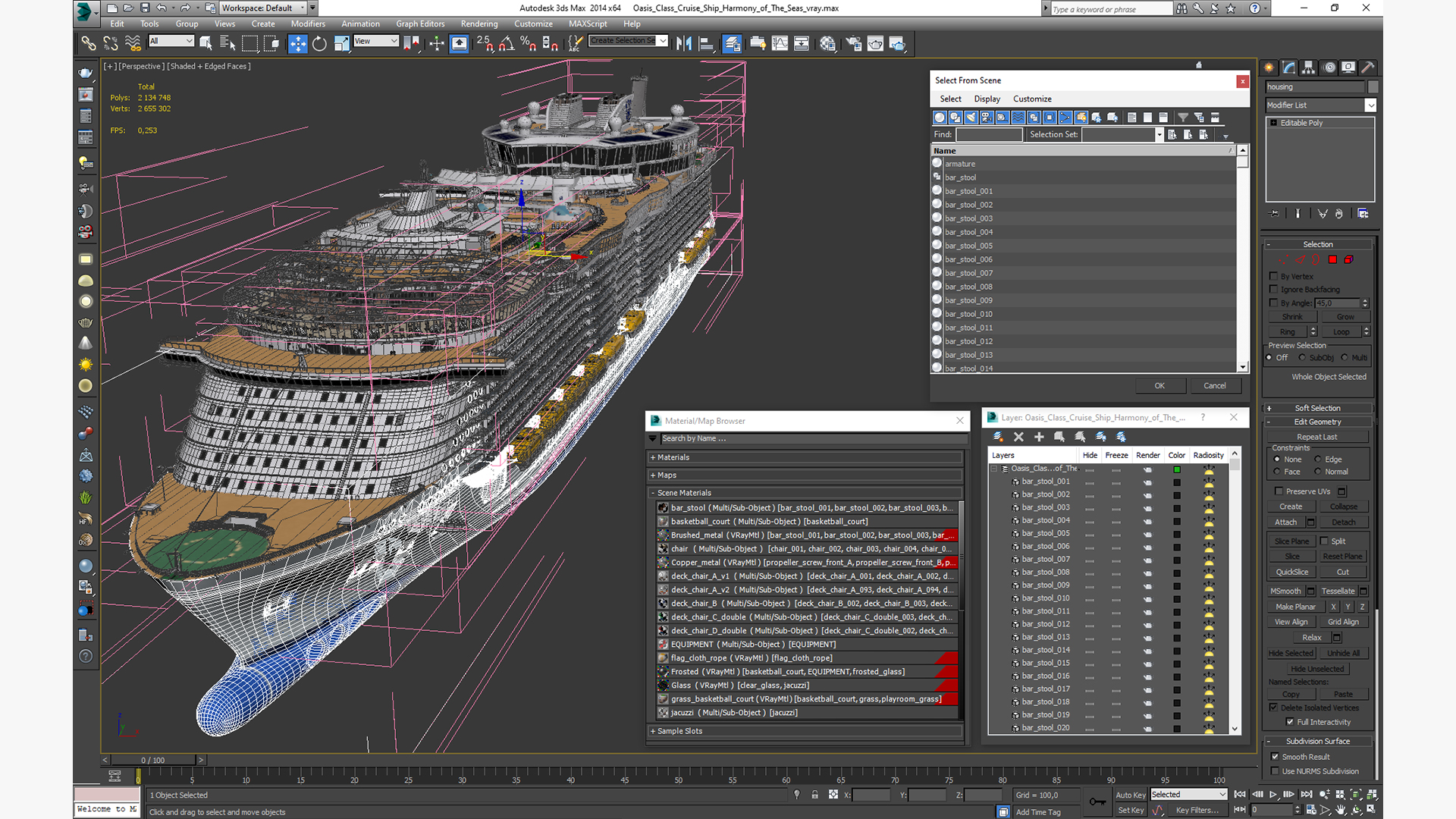Screen dimensions: 1456x819
Task: Choose the Select and Uniform Scale tool
Action: tap(341, 44)
